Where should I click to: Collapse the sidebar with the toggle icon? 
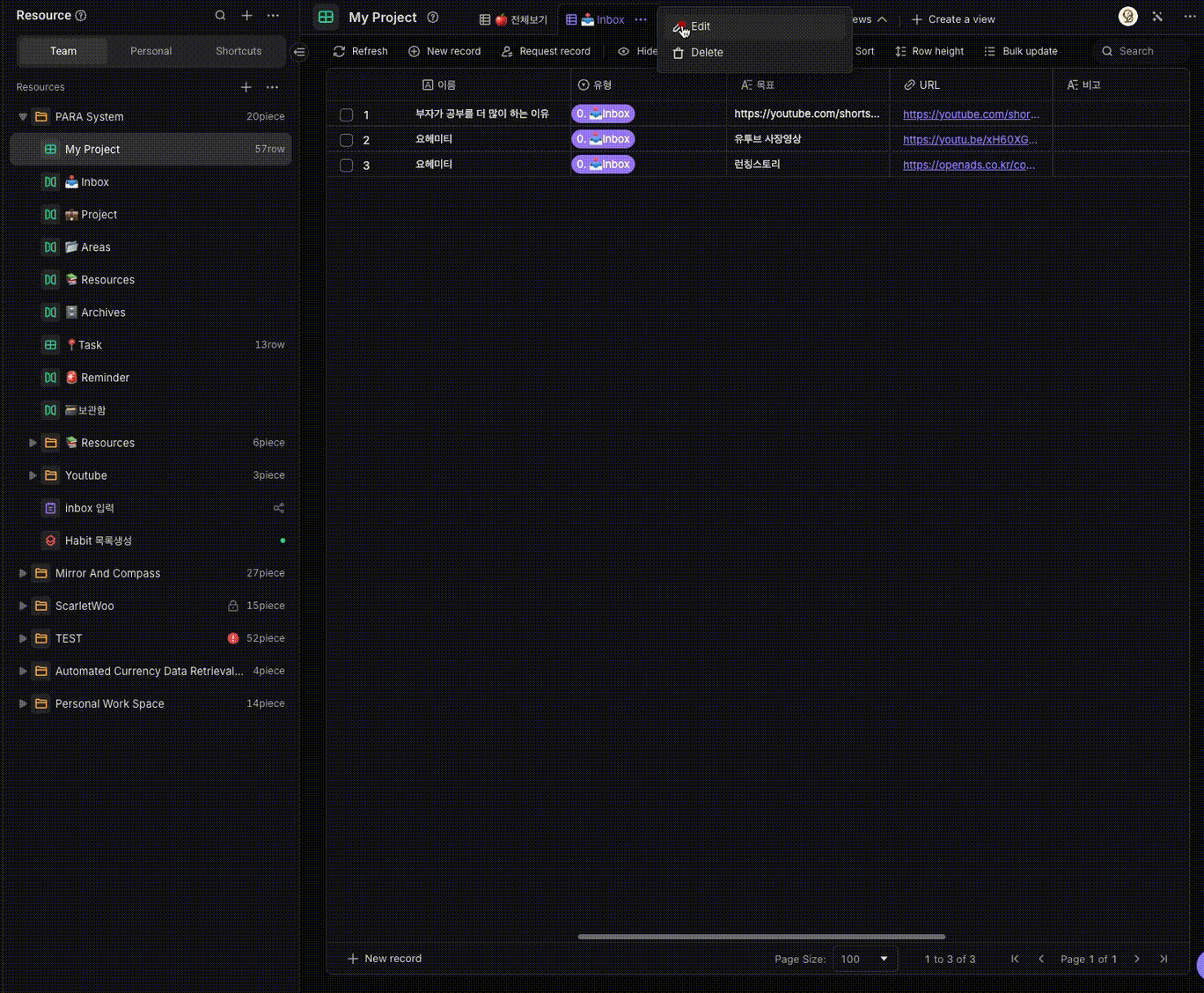coord(300,52)
